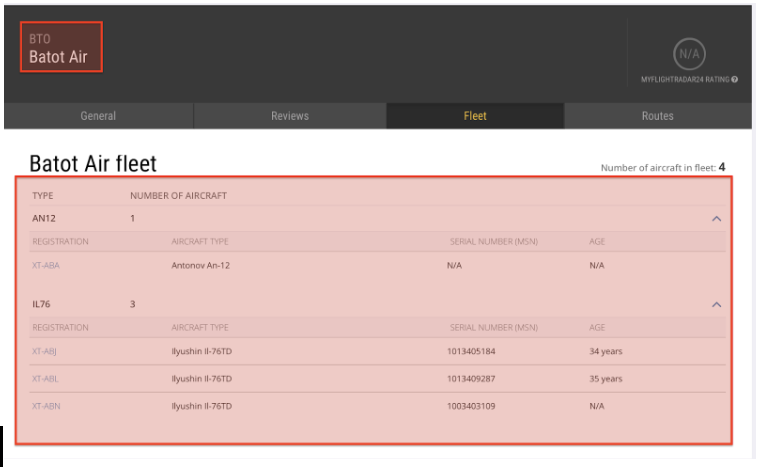Click the Batot Air airline name header
The width and height of the screenshot is (765, 471).
(58, 57)
